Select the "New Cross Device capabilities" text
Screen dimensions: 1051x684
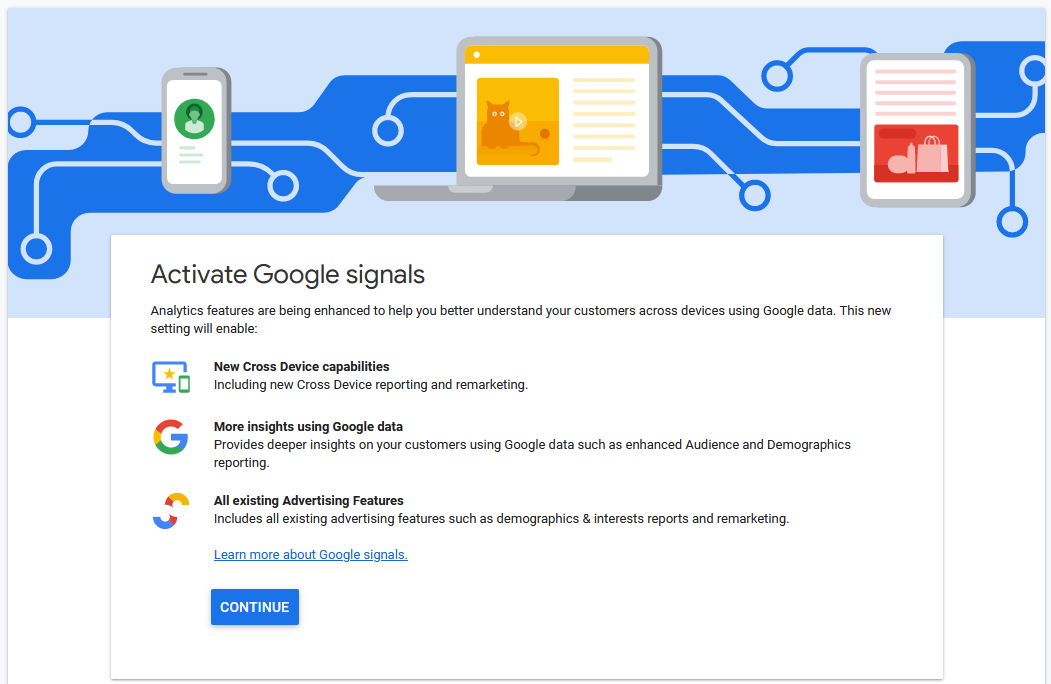coord(301,366)
